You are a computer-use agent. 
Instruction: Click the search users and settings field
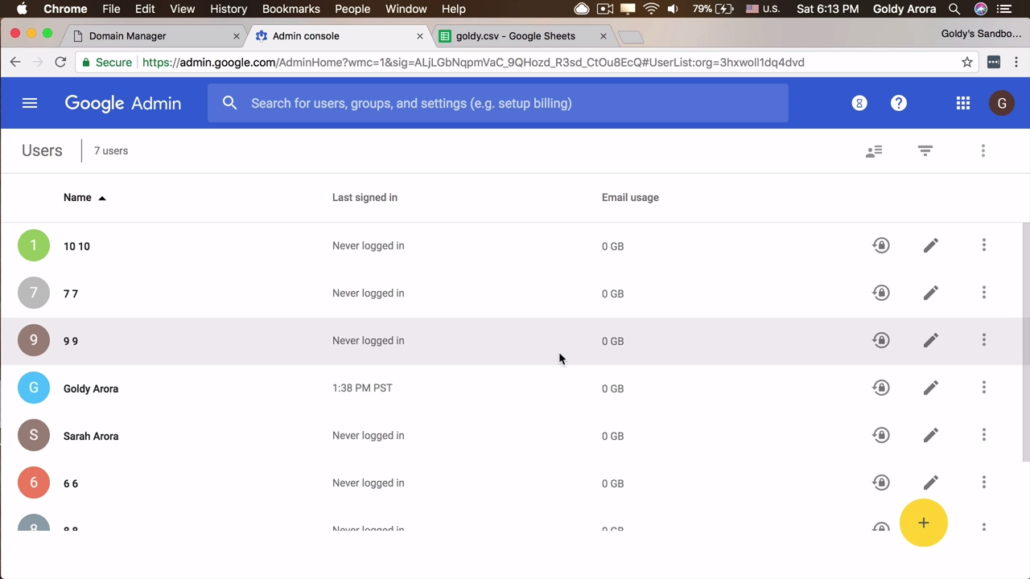(x=498, y=103)
